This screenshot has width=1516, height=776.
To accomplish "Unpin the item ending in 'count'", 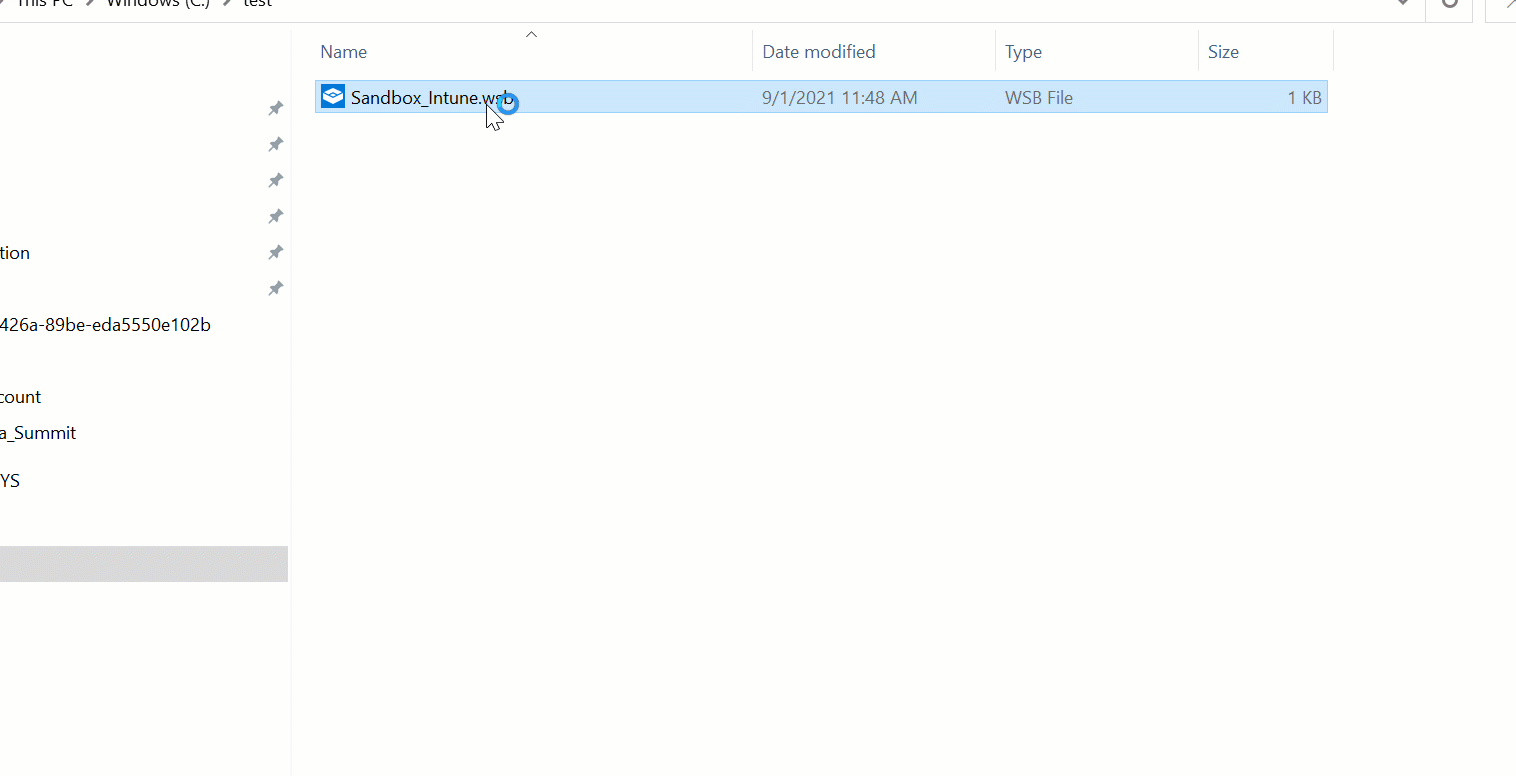I will pyautogui.click(x=276, y=396).
